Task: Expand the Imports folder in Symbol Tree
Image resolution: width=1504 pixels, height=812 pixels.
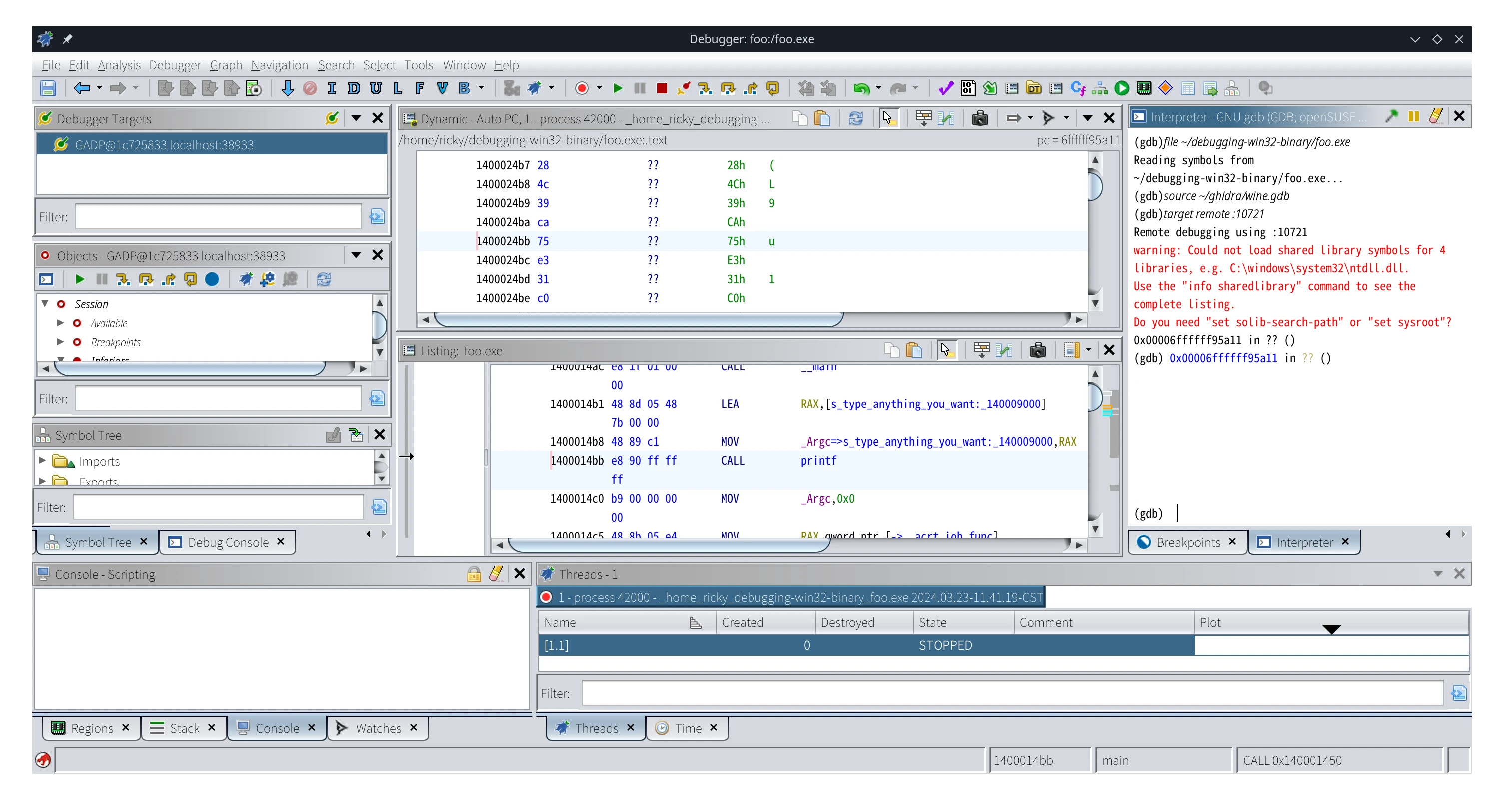Action: (x=42, y=461)
